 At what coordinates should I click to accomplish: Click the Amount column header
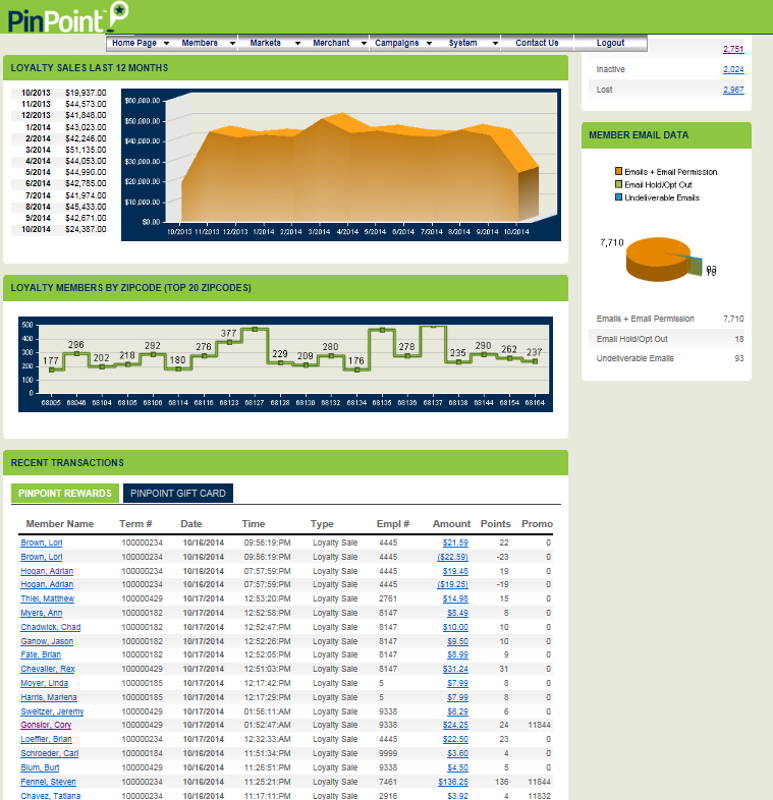(452, 524)
